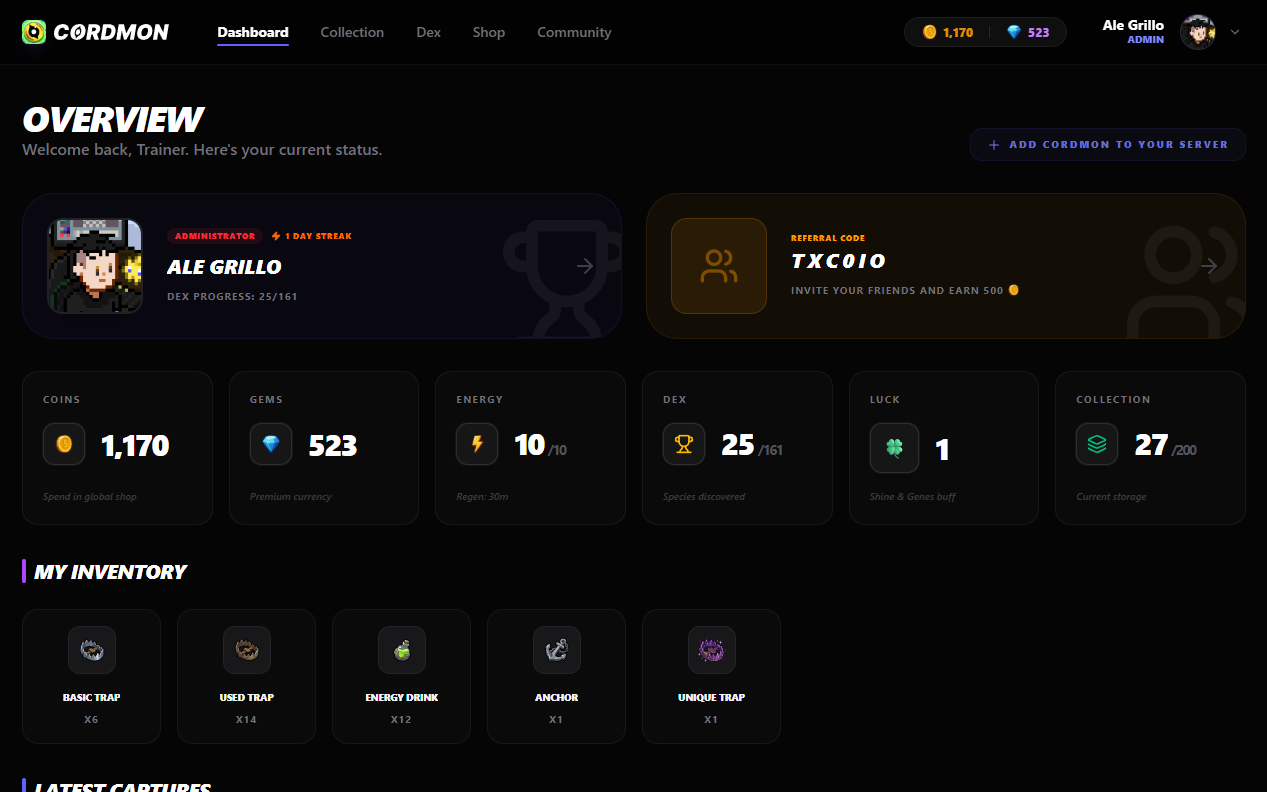Click the gold coin icon in Coins card
The image size is (1267, 792).
pyautogui.click(x=64, y=444)
